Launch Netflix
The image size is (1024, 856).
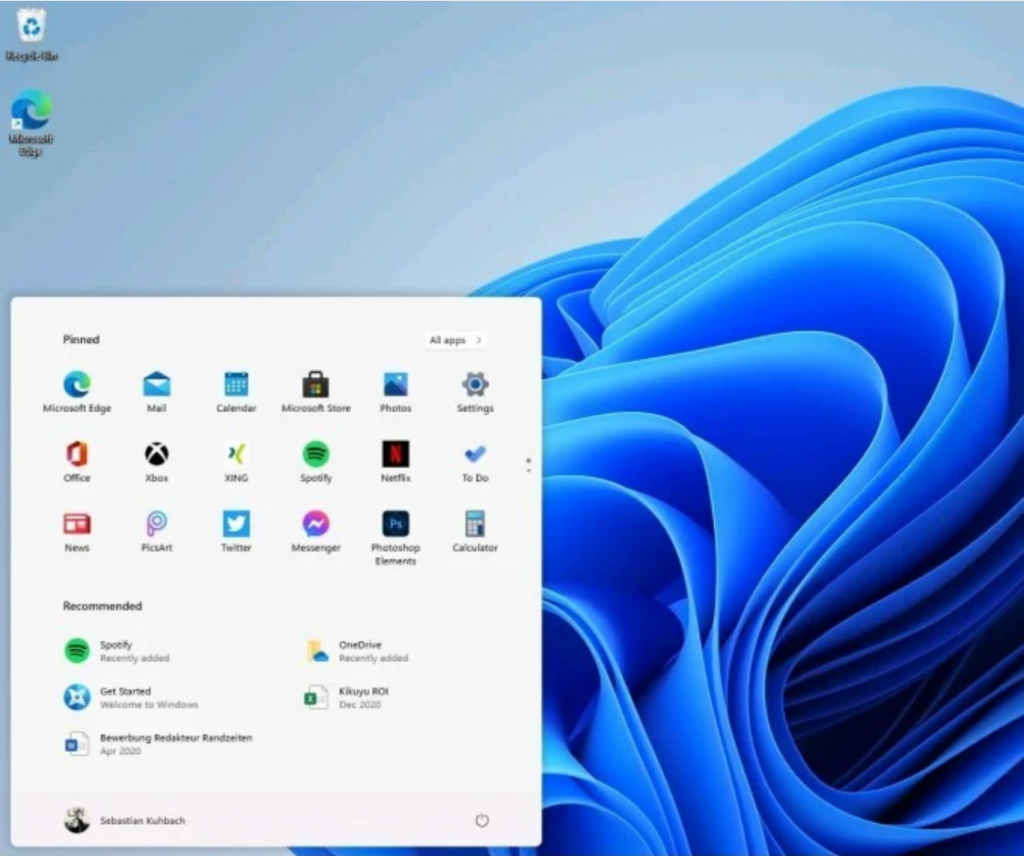(x=396, y=462)
